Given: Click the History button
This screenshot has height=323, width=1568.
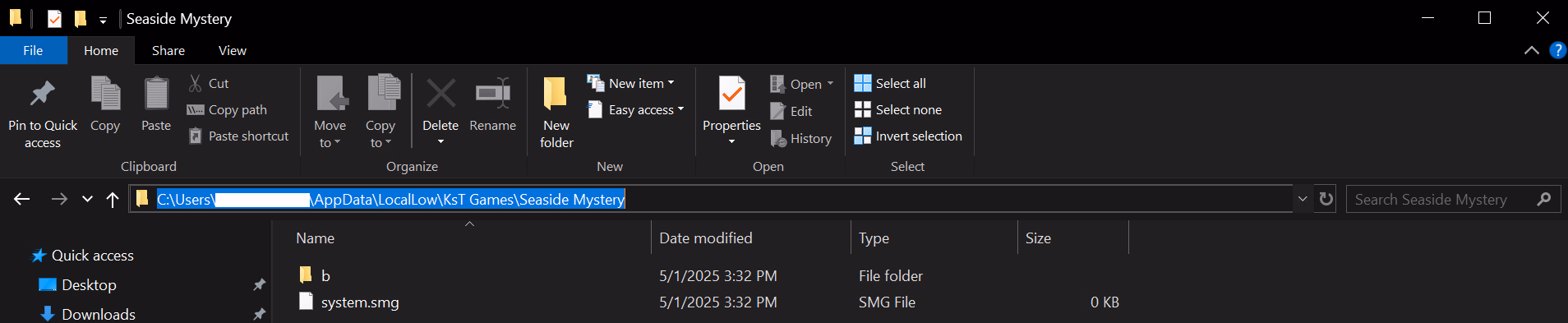Looking at the screenshot, I should 801,139.
